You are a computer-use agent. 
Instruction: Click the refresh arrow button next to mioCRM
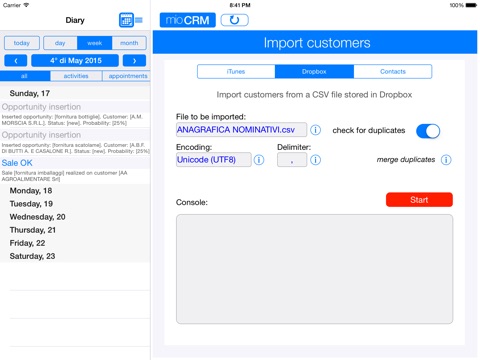[235, 20]
